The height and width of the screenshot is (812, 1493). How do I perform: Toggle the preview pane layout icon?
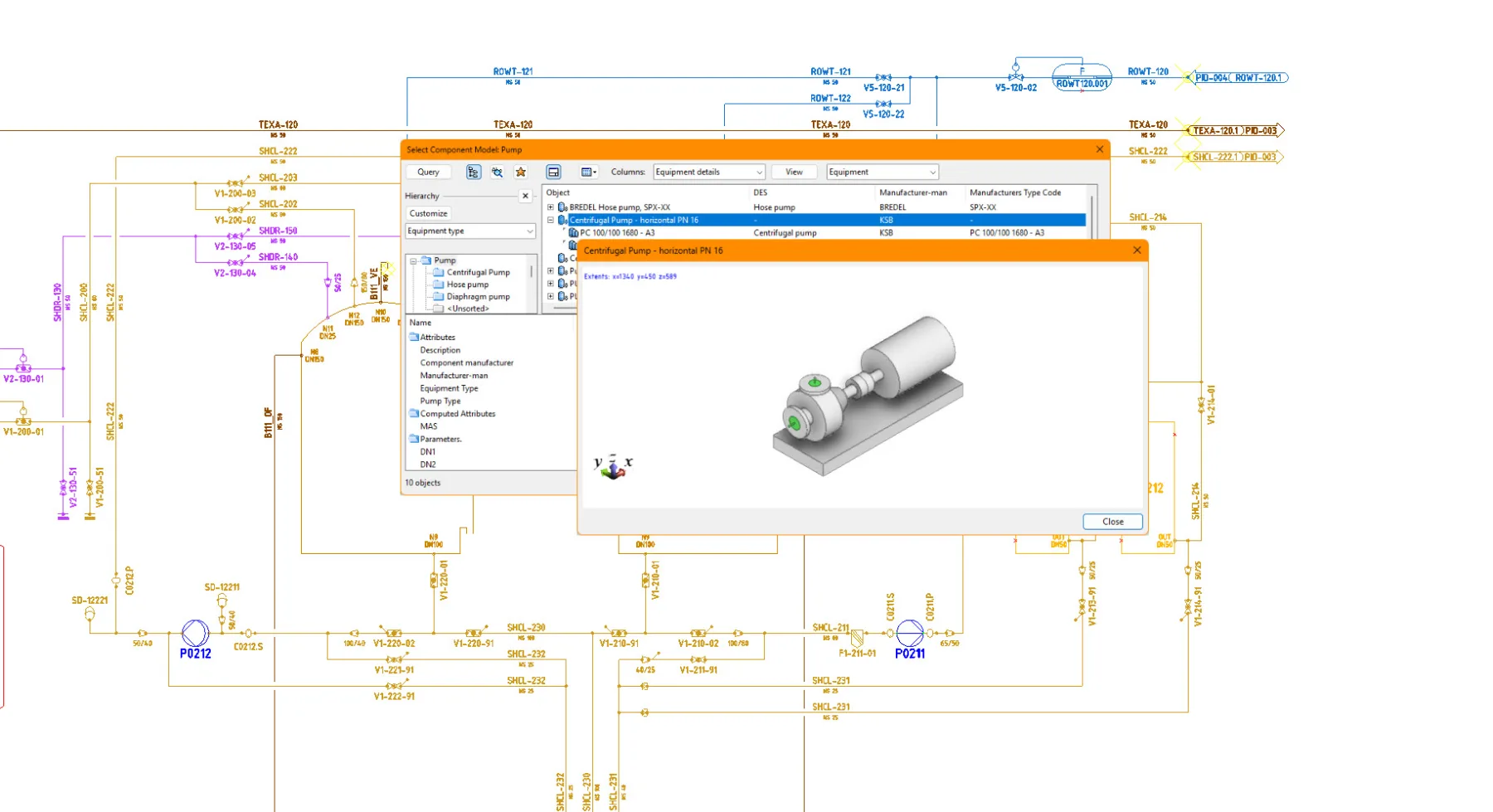(553, 172)
